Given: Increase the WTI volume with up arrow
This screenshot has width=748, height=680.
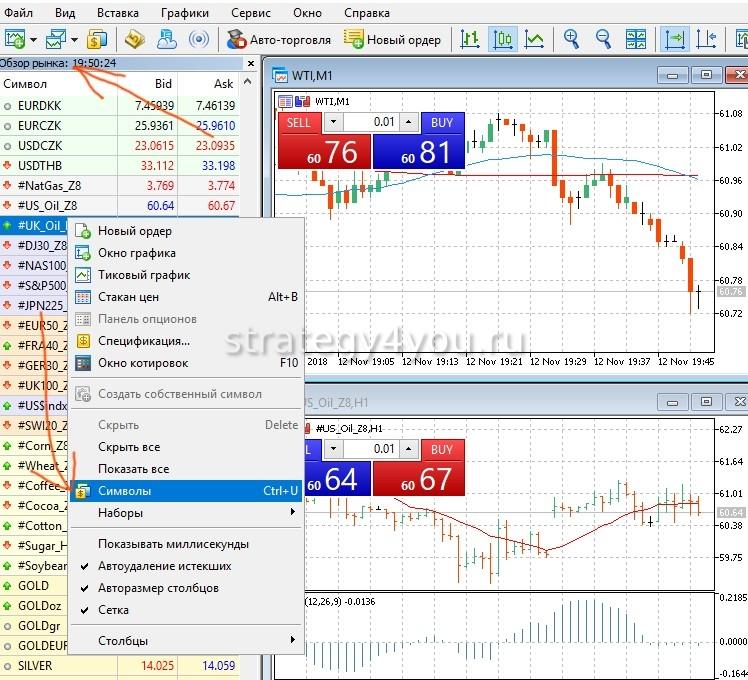Looking at the screenshot, I should coord(408,122).
